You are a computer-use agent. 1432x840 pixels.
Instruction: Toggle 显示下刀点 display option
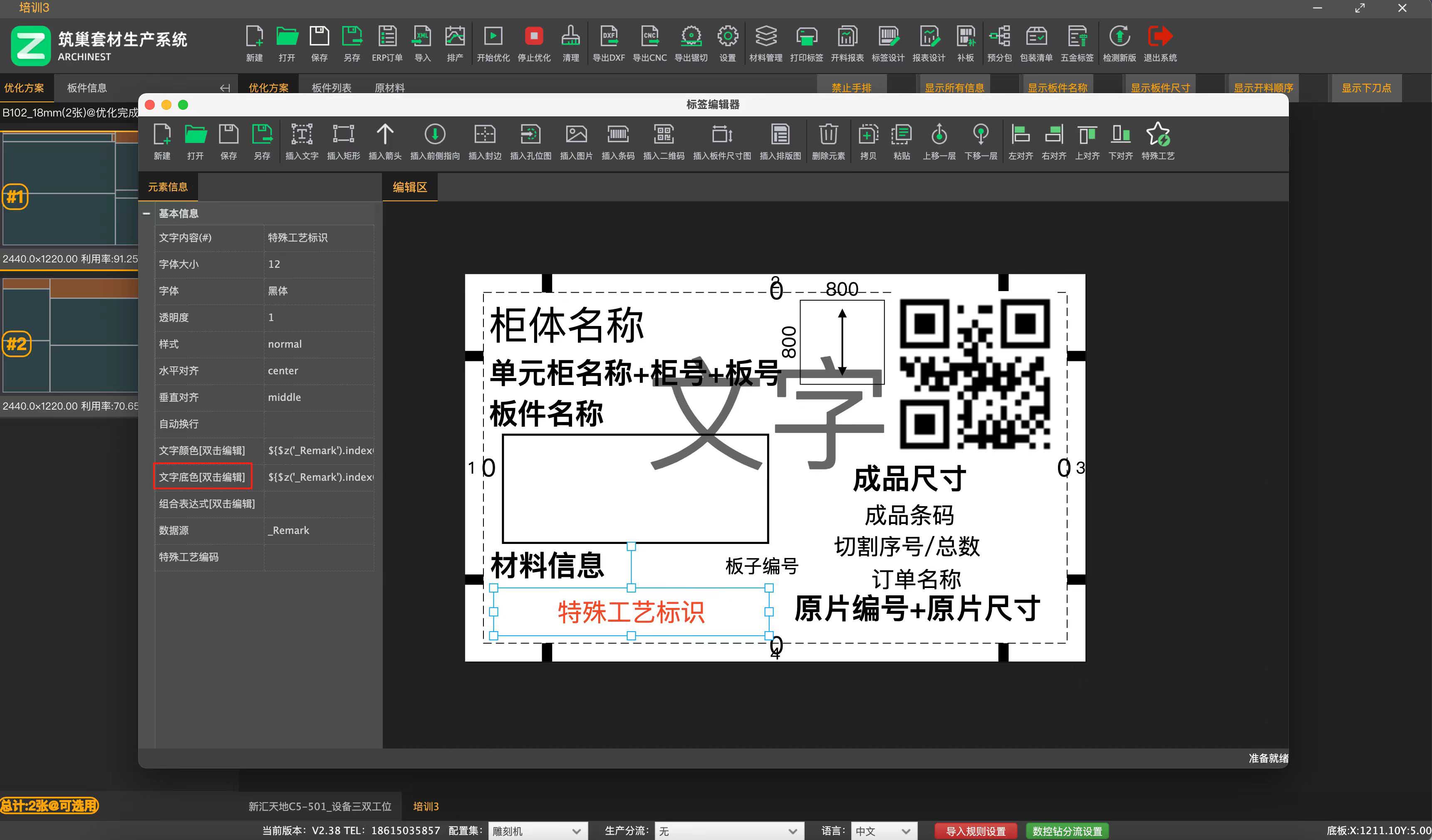coord(1366,87)
